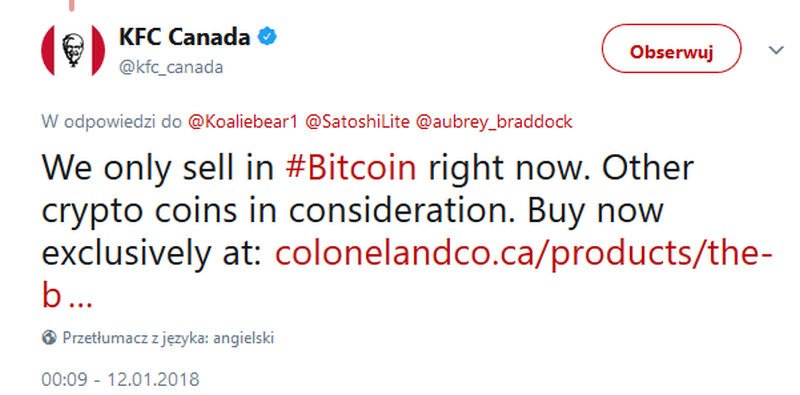Screen dimensions: 800x395
Task: Visit the @Koaliebear1 profile mention
Action: click(x=242, y=122)
